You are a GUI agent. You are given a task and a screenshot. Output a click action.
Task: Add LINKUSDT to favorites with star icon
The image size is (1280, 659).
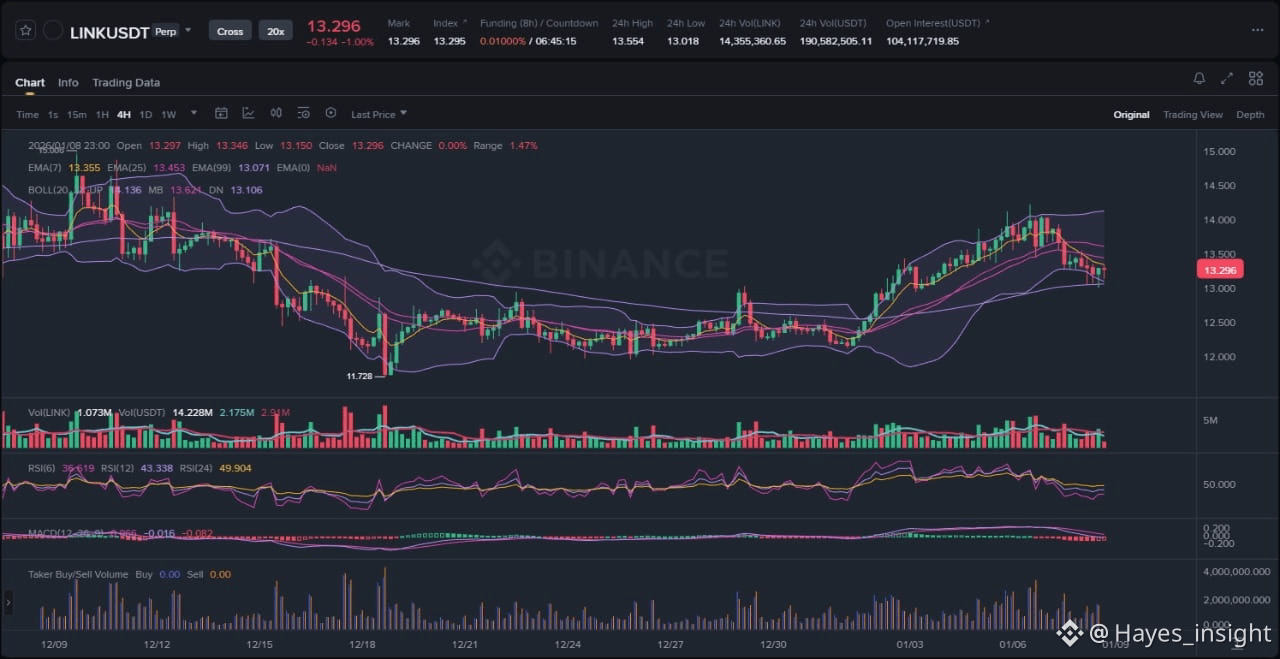pos(26,31)
